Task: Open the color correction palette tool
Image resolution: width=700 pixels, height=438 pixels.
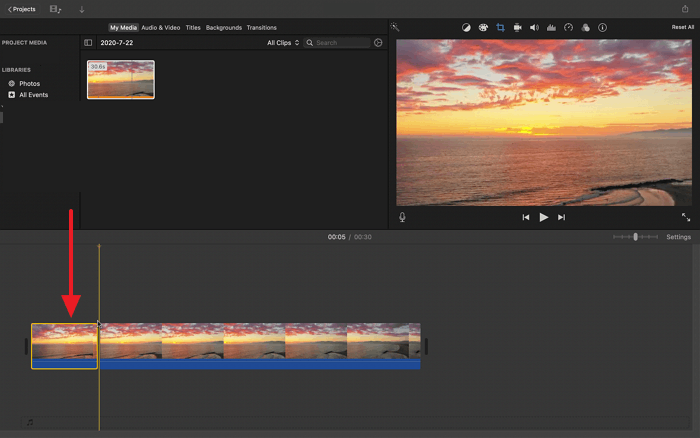Action: pyautogui.click(x=483, y=28)
